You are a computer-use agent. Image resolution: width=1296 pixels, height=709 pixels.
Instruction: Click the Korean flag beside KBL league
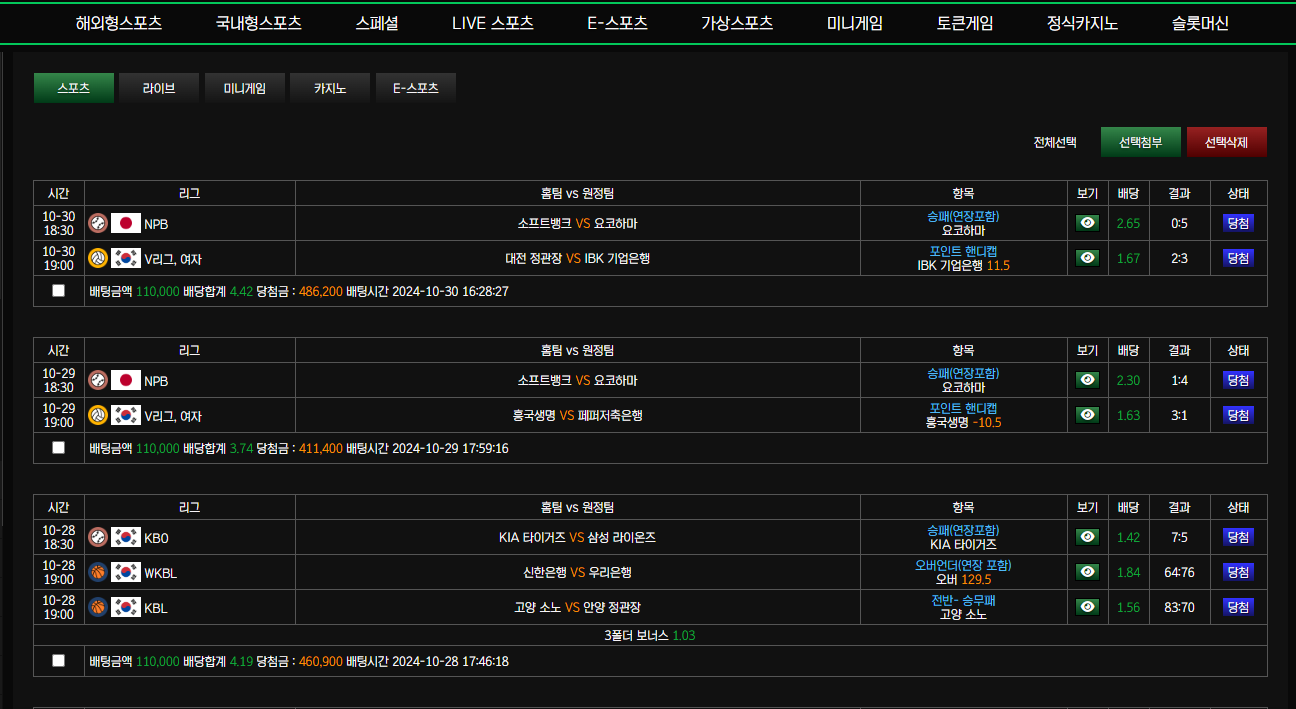tap(126, 607)
